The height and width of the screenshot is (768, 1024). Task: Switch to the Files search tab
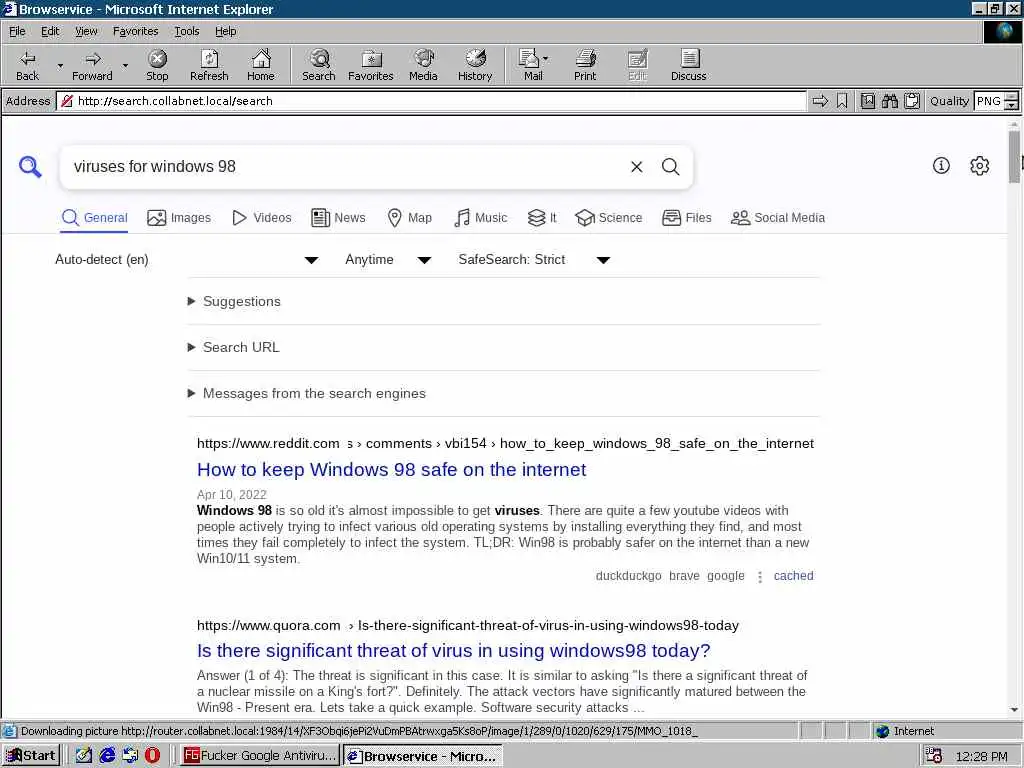tap(686, 217)
